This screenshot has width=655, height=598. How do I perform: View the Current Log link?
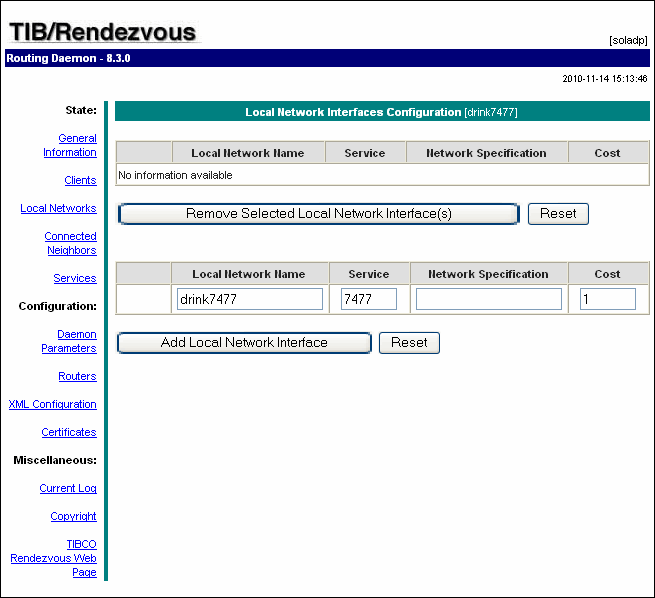tap(68, 488)
